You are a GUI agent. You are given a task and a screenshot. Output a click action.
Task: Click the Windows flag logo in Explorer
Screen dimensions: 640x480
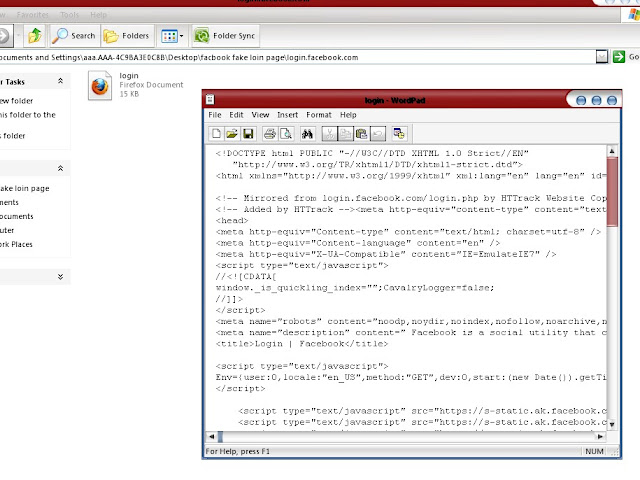[x=633, y=15]
